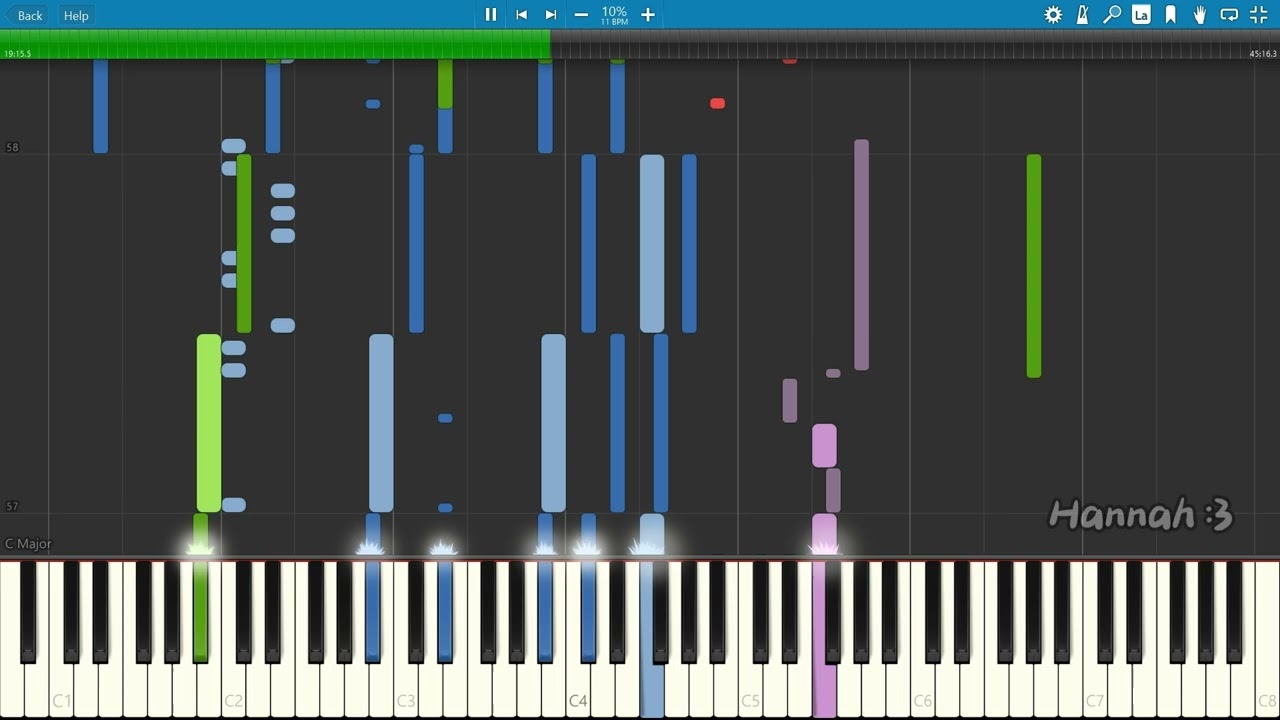The height and width of the screenshot is (720, 1280).
Task: Play the C5 piano key
Action: click(750, 690)
